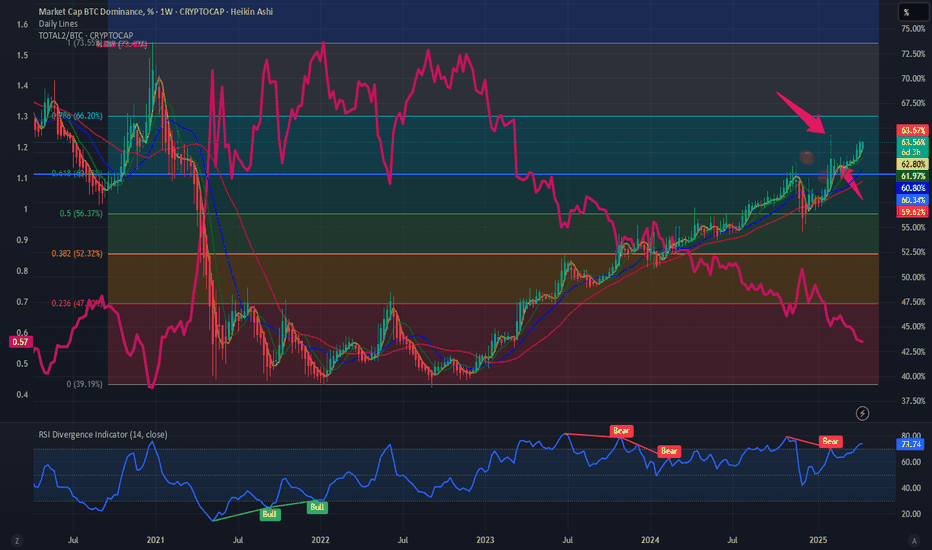
Task: Click the 2023 label on time axis
Action: click(485, 540)
